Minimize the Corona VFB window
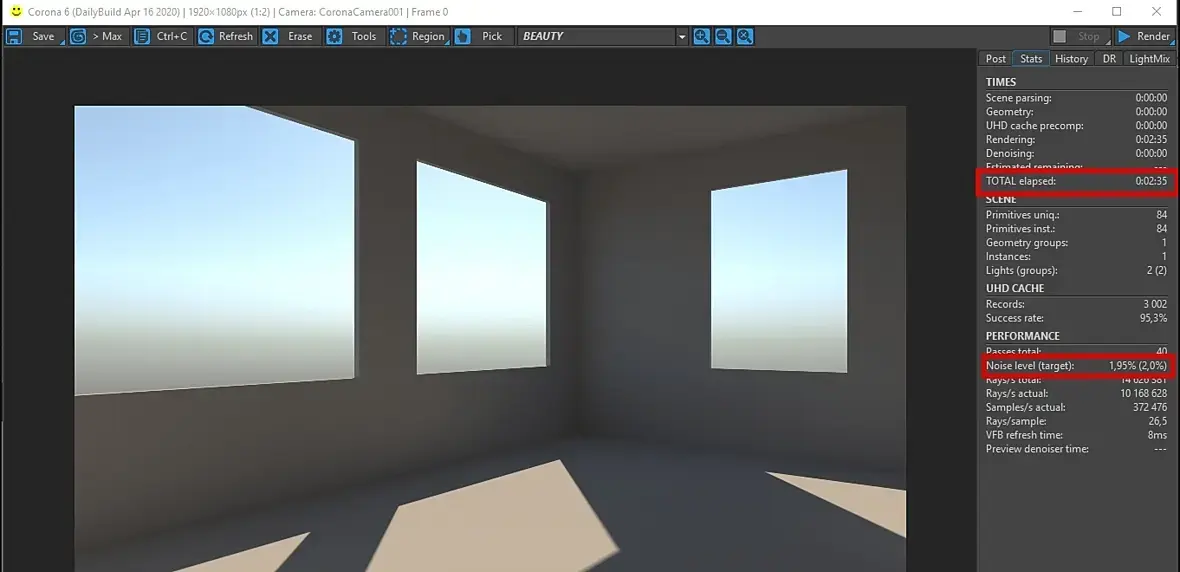The image size is (1180, 572). [x=1077, y=11]
